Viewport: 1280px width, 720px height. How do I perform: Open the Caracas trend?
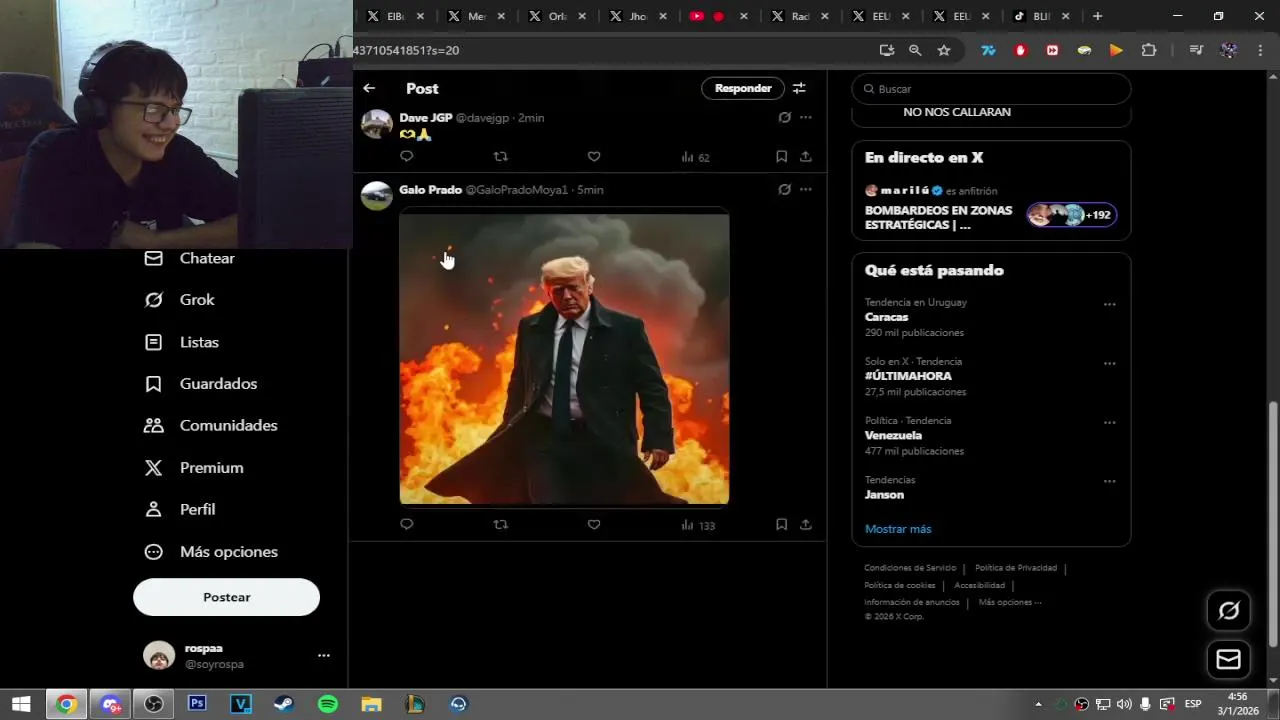coord(886,317)
